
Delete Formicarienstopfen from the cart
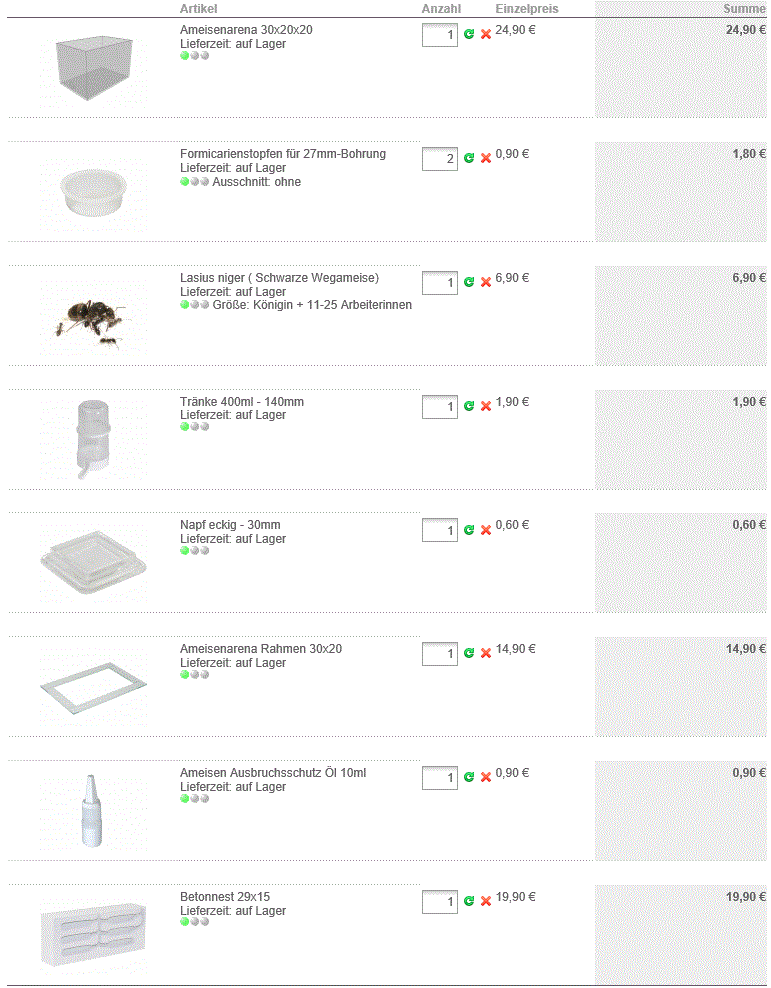tap(486, 158)
